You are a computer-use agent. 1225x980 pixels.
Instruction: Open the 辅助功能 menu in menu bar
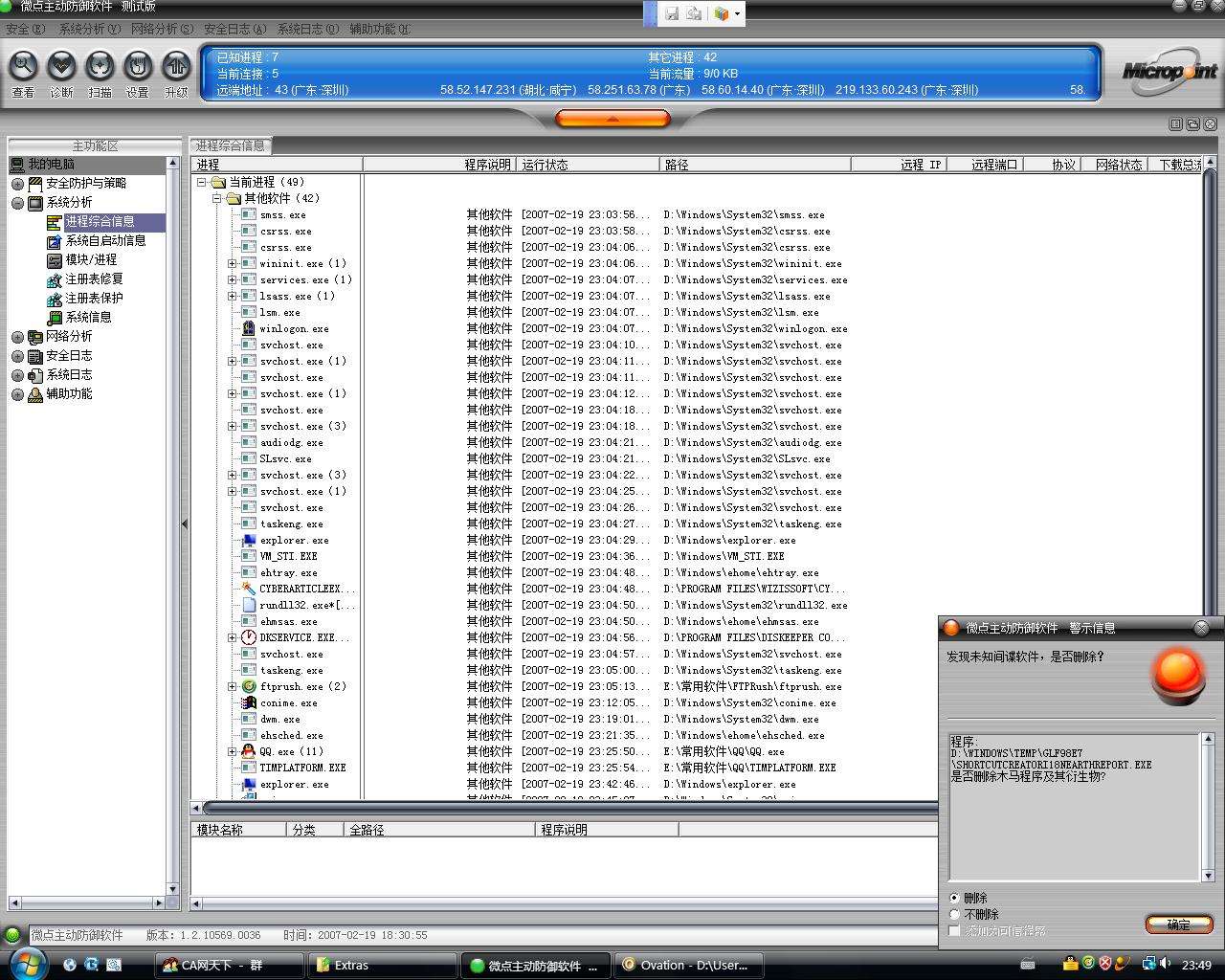pos(379,29)
